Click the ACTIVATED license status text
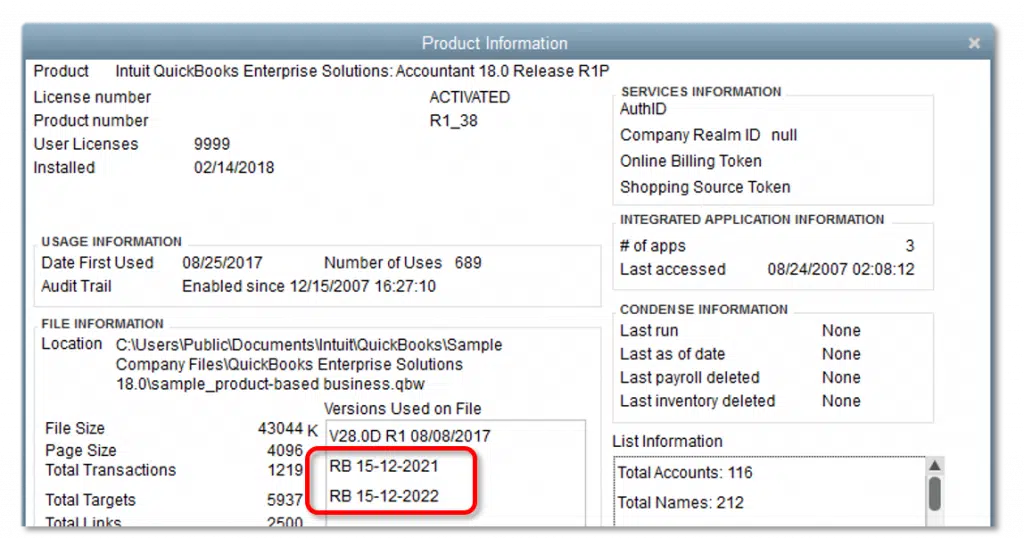Viewport: 1024px width, 538px height. [x=470, y=97]
